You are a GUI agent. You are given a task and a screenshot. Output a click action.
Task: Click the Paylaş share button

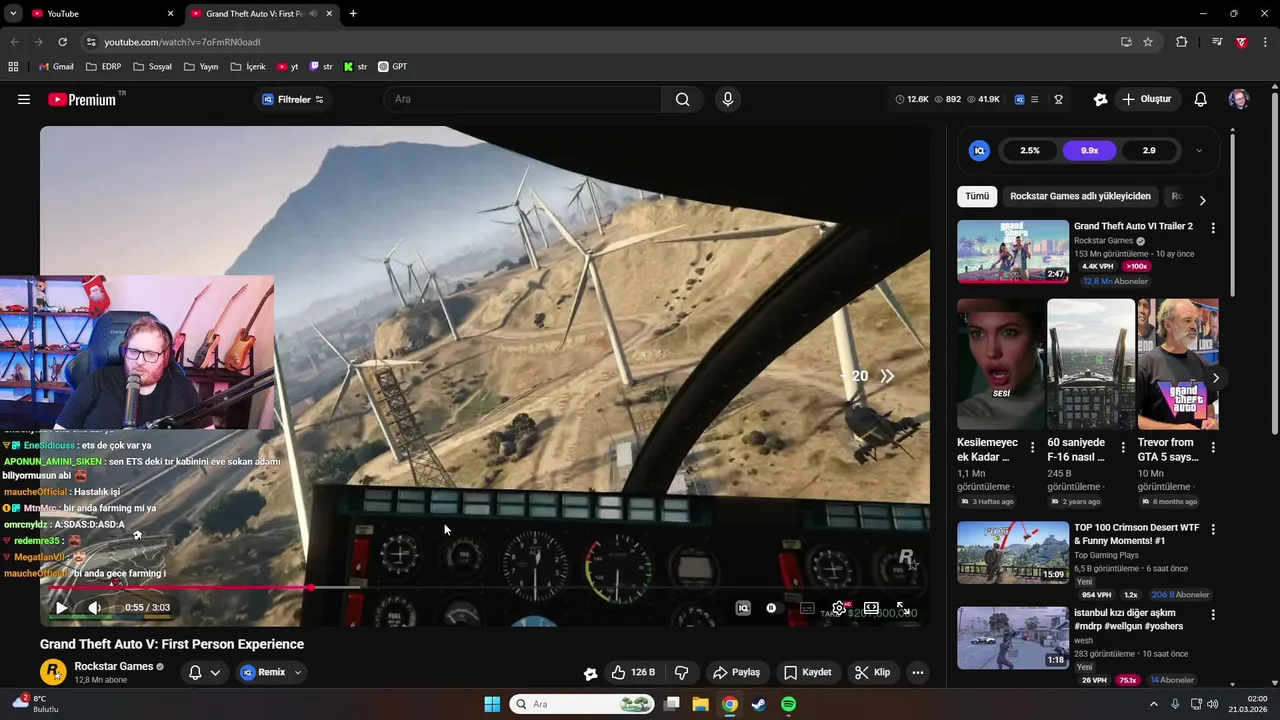(736, 672)
